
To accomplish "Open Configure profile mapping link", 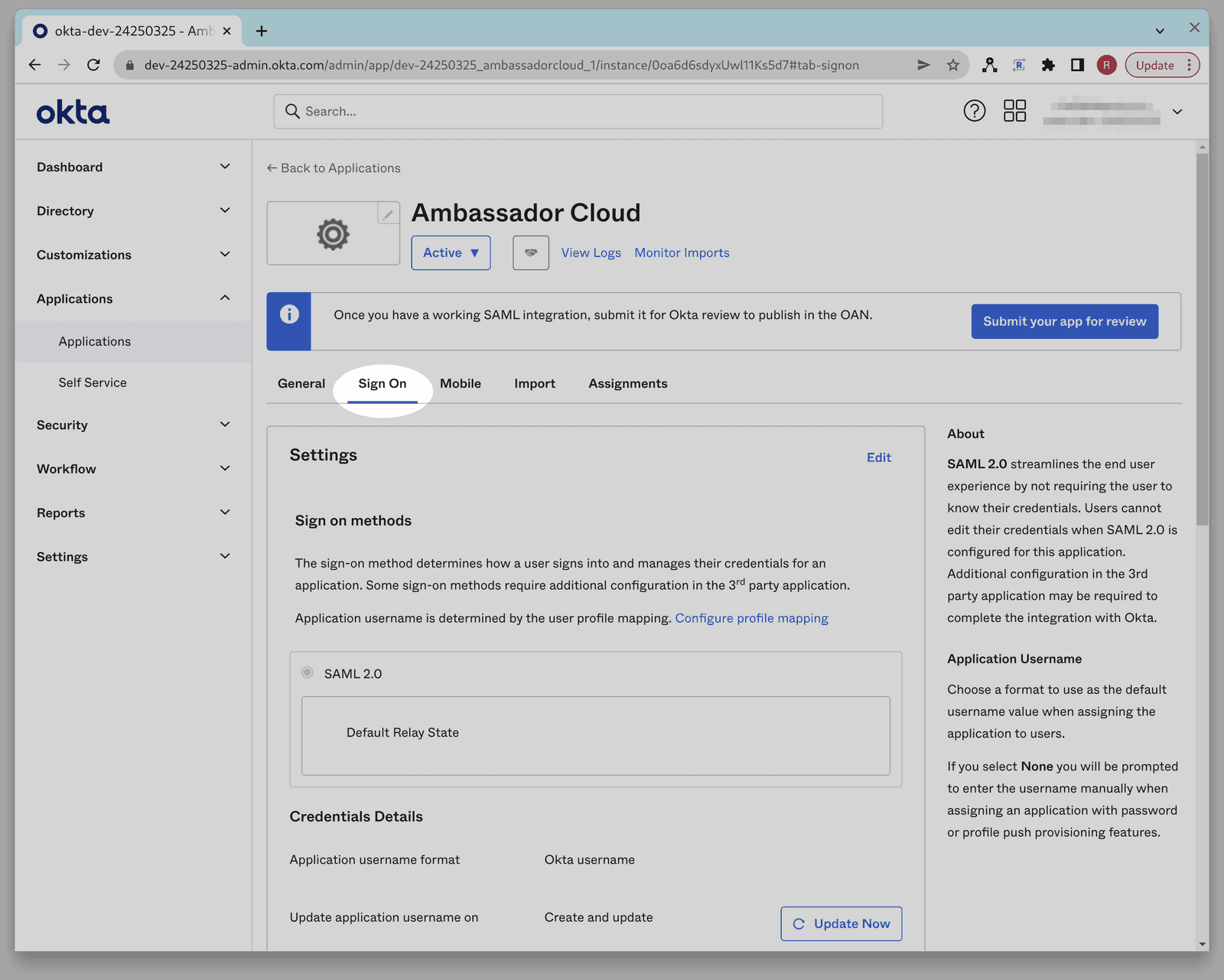I will [x=751, y=618].
